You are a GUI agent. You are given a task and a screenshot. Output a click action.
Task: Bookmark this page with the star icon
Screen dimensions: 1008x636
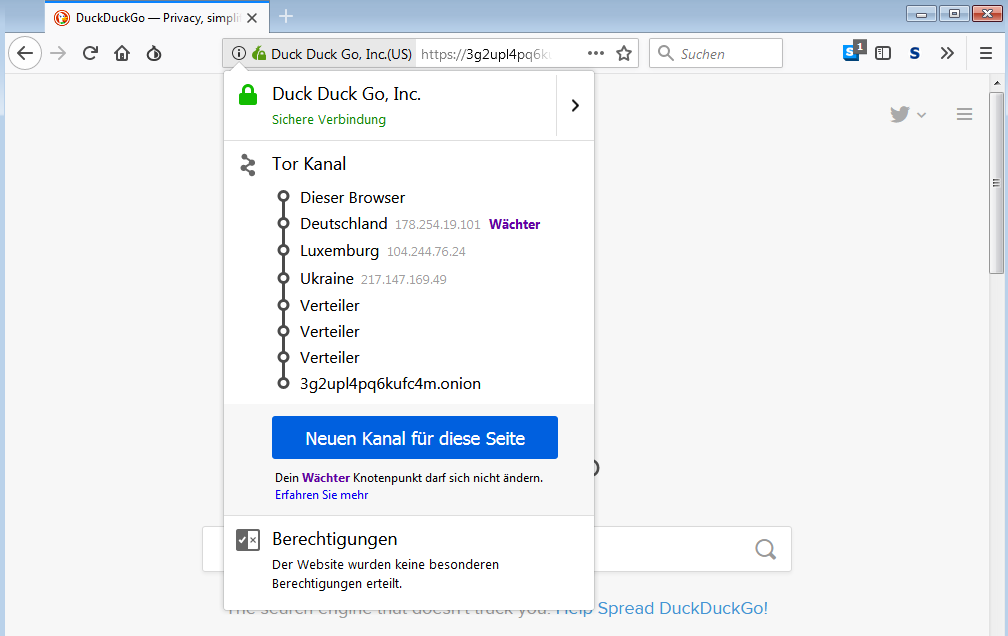coord(624,53)
